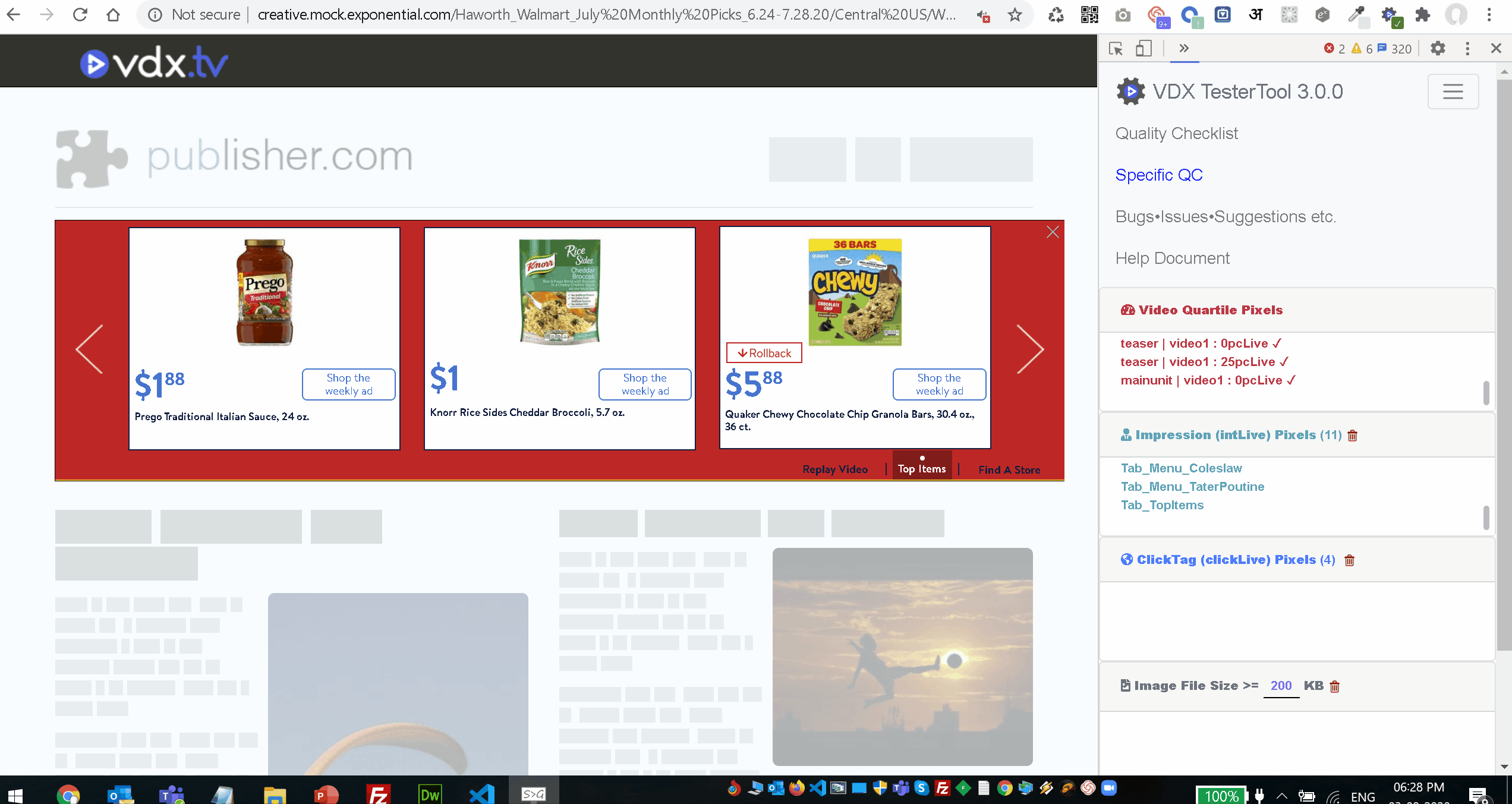Delete Impression pixels with trash icon
This screenshot has width=1512, height=804.
tap(1353, 436)
